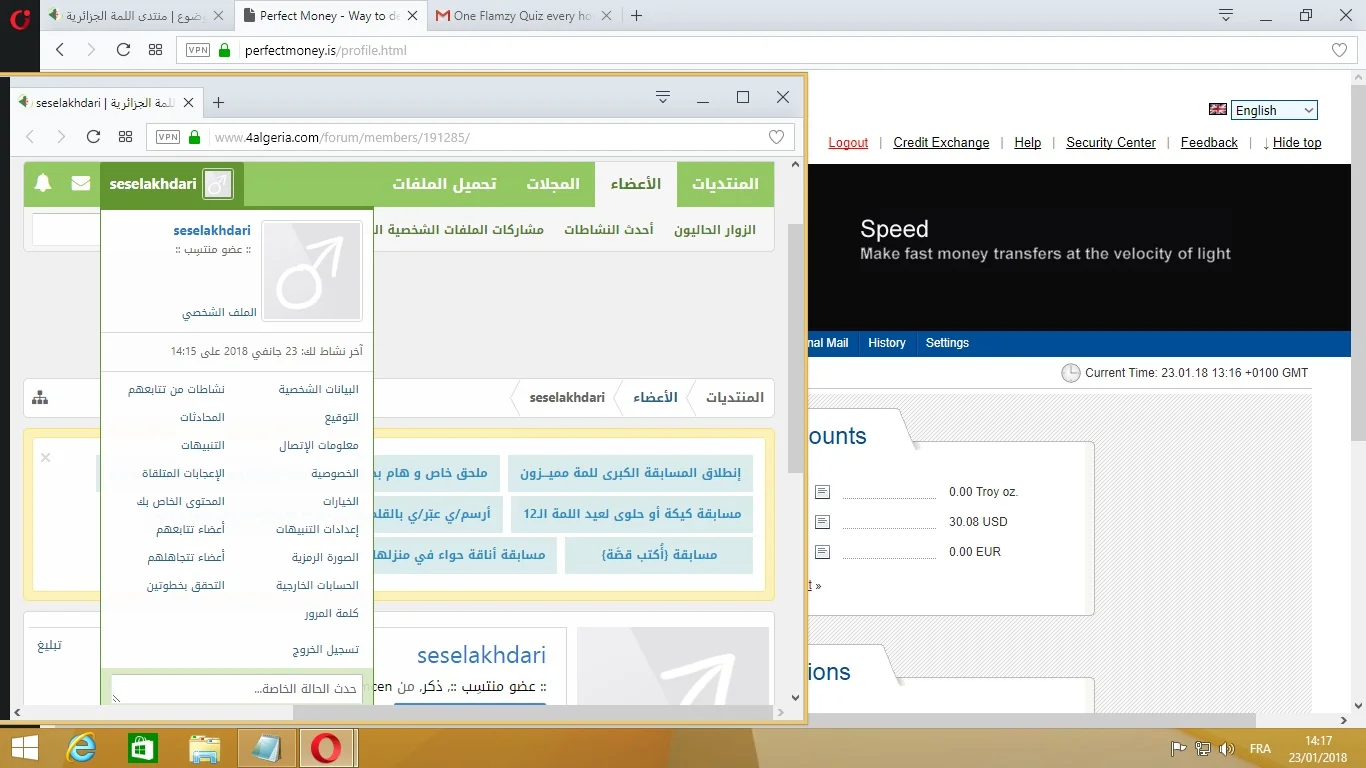Click the bookmark heart icon for perfectmoney.is
Image resolution: width=1366 pixels, height=768 pixels.
pyautogui.click(x=1339, y=50)
